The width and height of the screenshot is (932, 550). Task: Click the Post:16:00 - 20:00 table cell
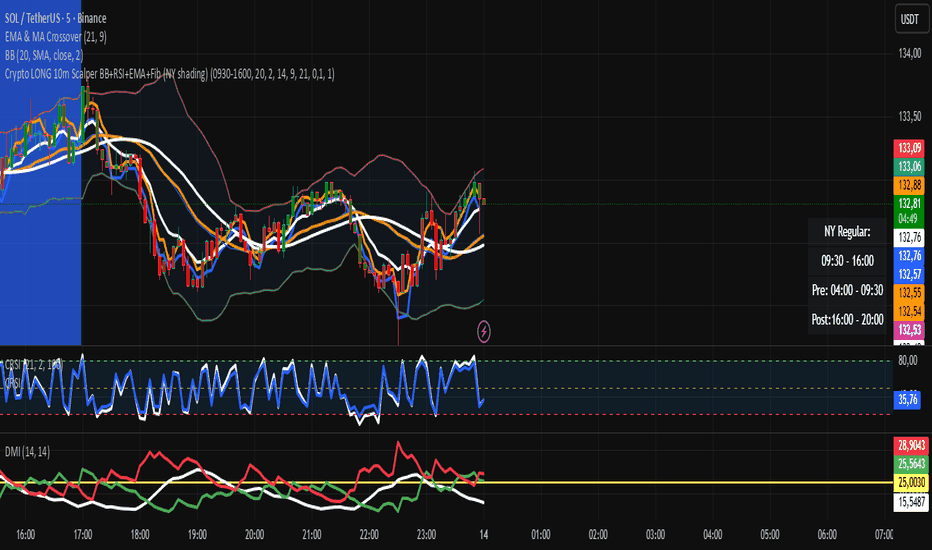[x=847, y=318]
